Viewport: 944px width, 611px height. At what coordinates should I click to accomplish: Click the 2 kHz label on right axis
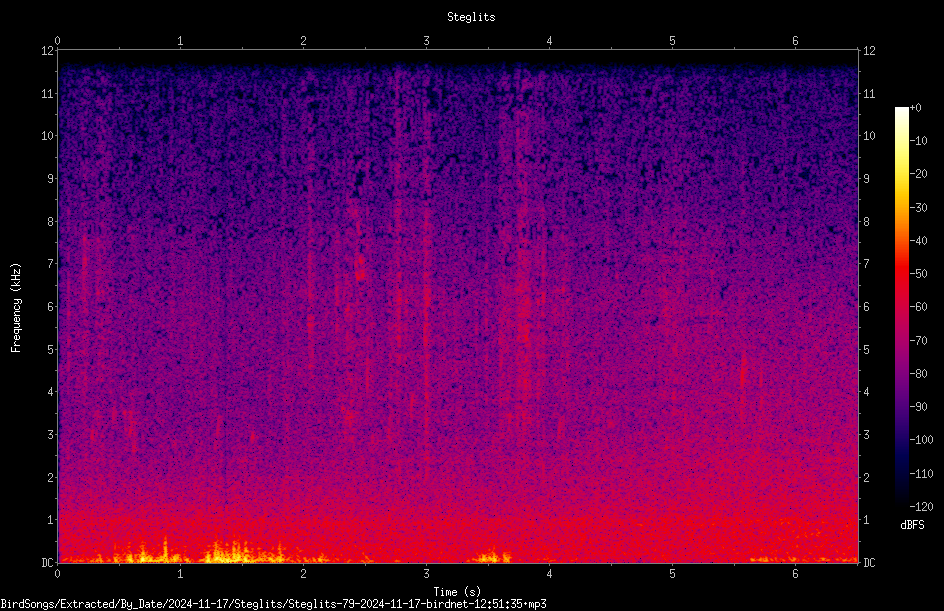pyautogui.click(x=866, y=477)
